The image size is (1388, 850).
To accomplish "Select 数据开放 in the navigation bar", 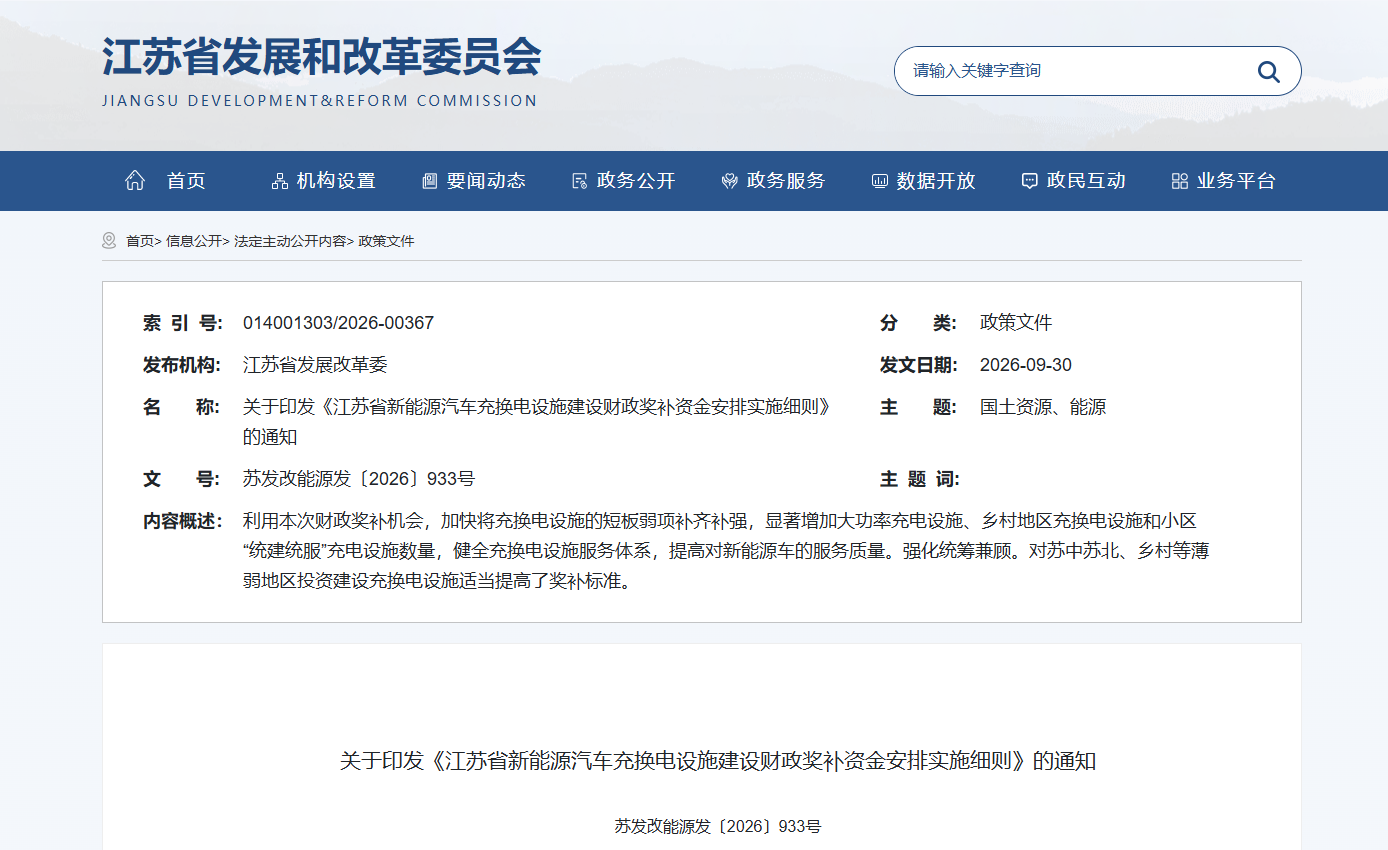I will [x=936, y=181].
